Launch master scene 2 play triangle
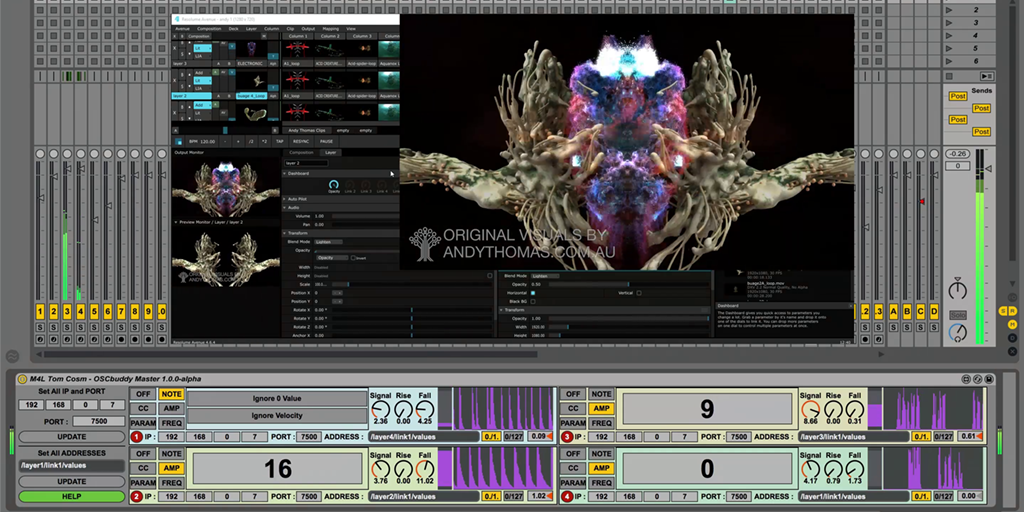Image resolution: width=1024 pixels, height=512 pixels. pos(948,10)
